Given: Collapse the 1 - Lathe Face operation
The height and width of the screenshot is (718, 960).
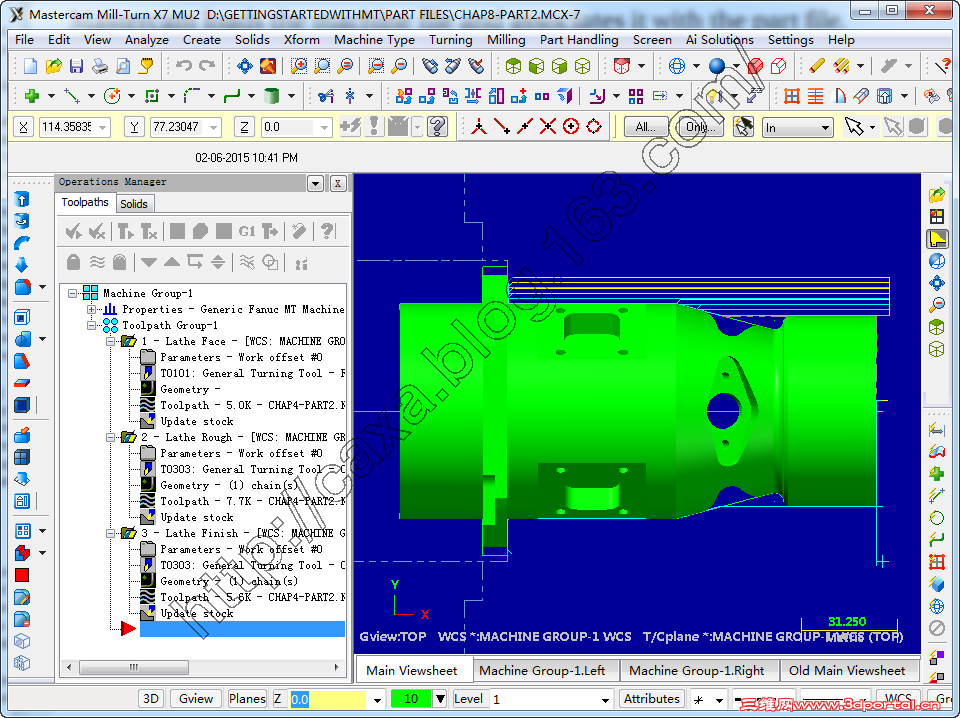Looking at the screenshot, I should pos(110,342).
